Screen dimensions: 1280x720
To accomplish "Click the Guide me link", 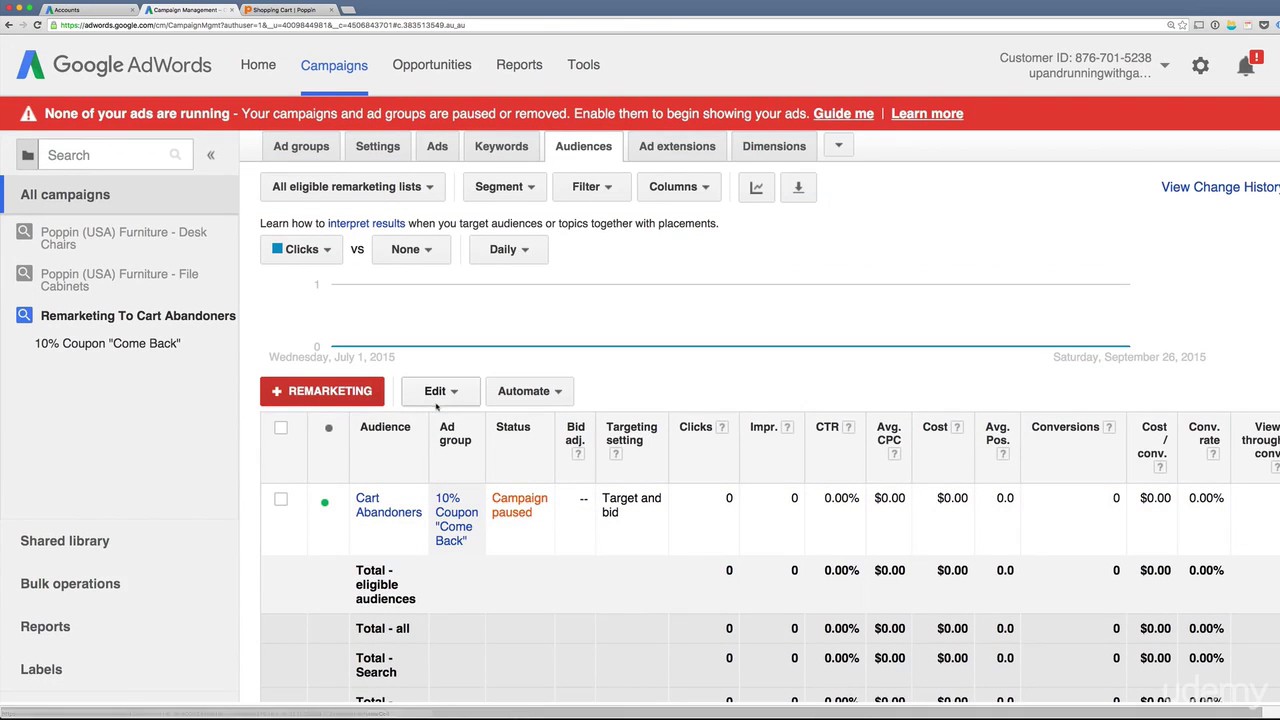I will (844, 114).
